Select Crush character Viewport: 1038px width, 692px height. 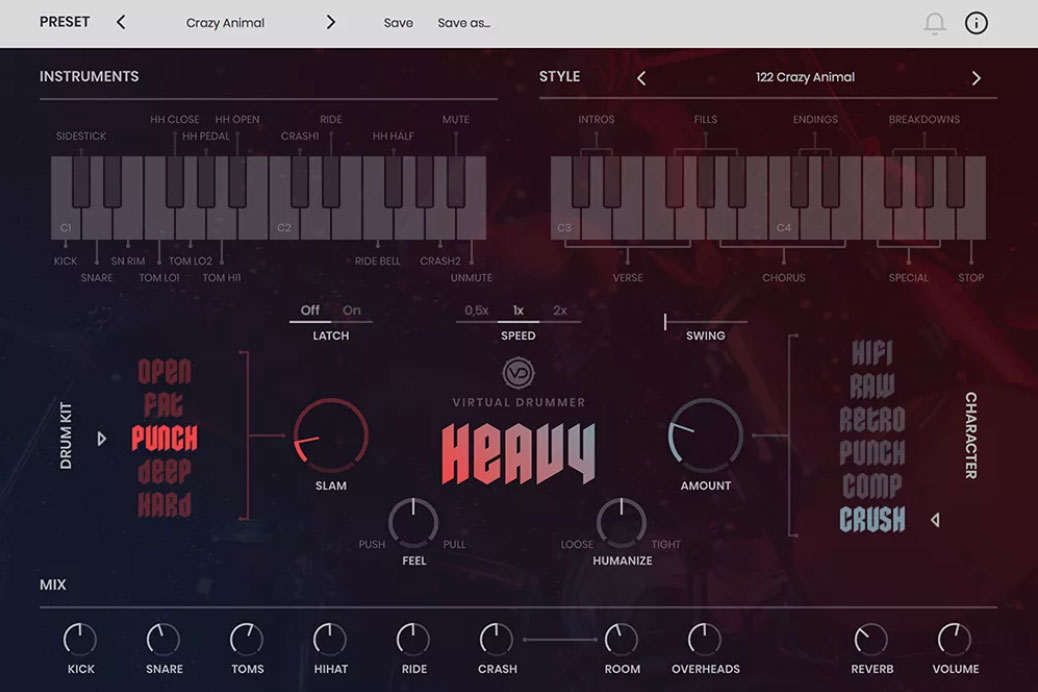click(873, 520)
